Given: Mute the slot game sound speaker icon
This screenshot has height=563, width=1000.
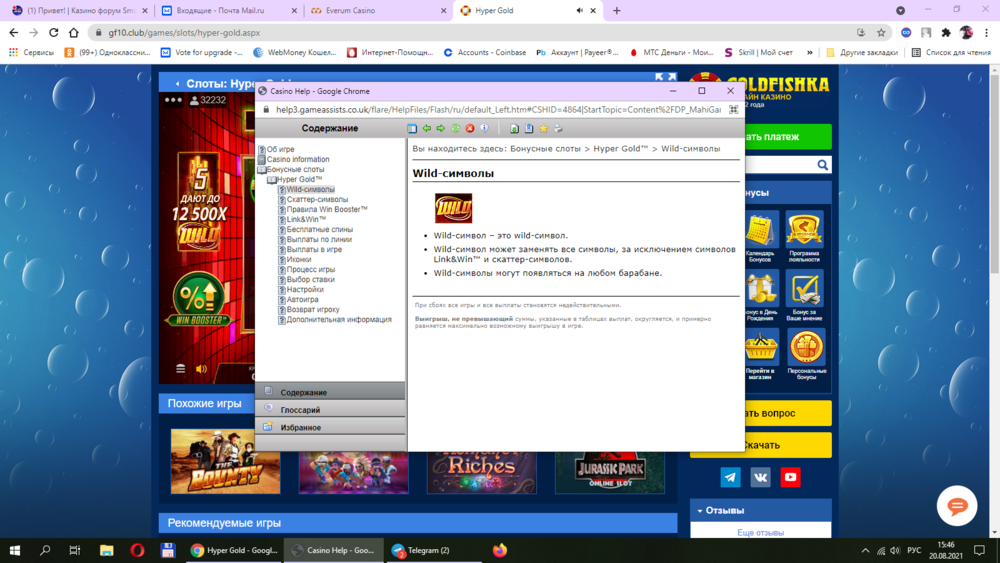Looking at the screenshot, I should tap(202, 369).
